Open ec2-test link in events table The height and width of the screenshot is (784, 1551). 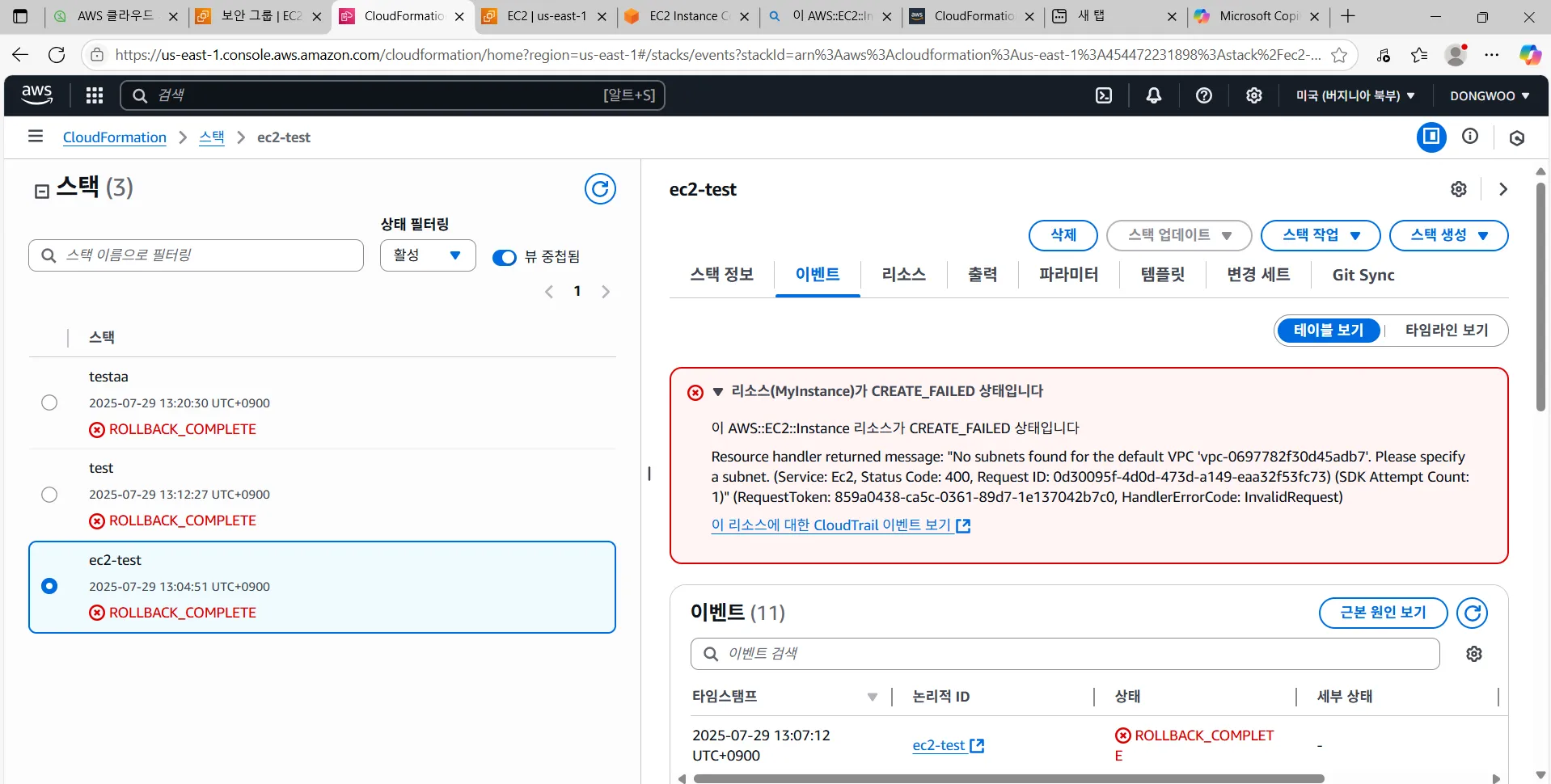point(938,745)
